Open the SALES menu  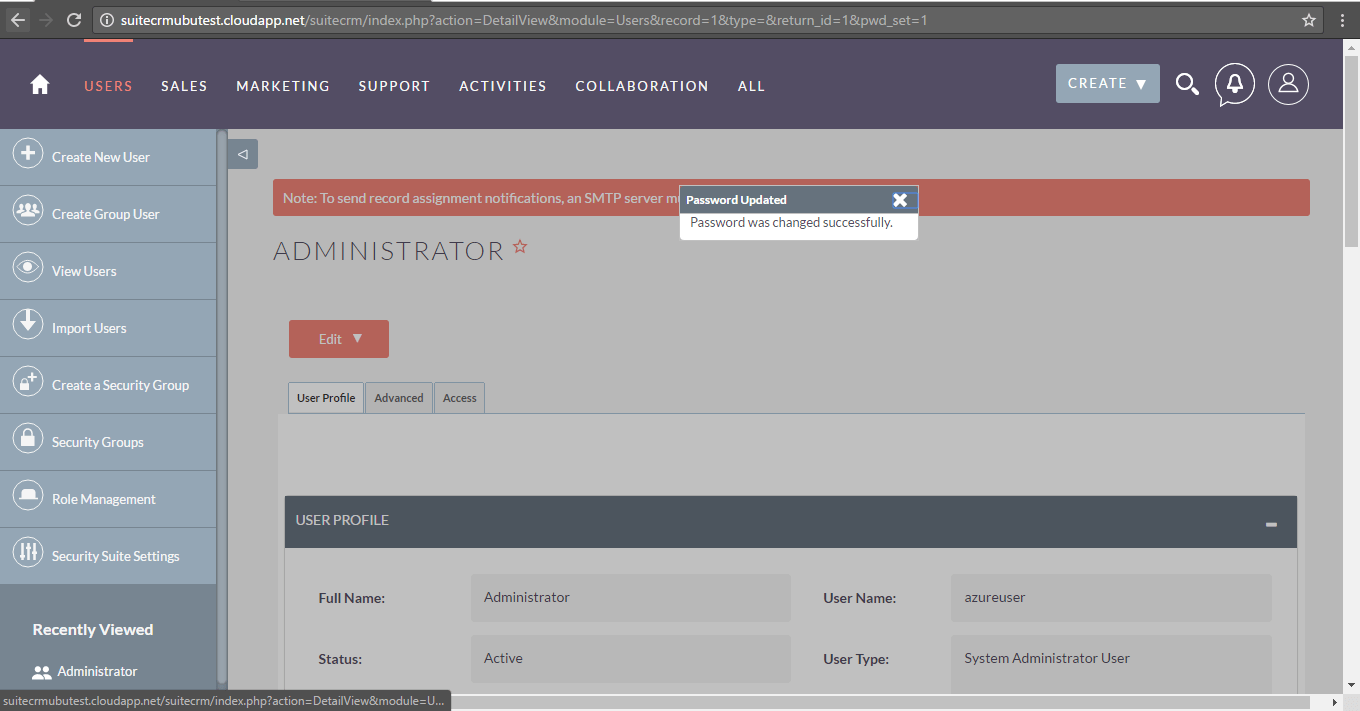(x=184, y=86)
